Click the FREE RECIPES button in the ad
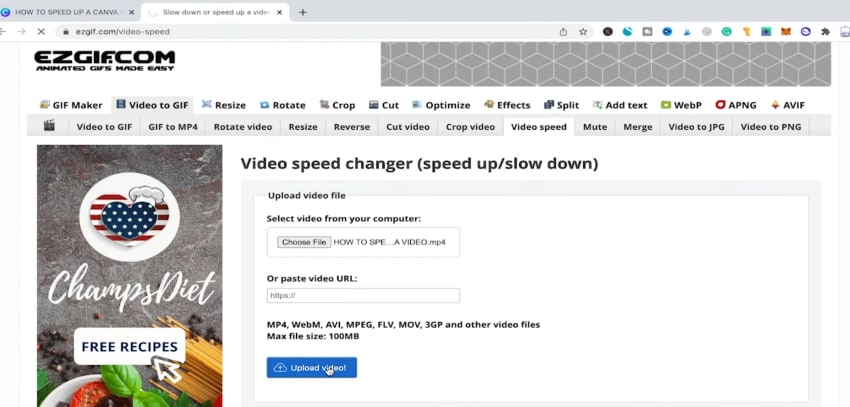850x407 pixels. [x=130, y=346]
